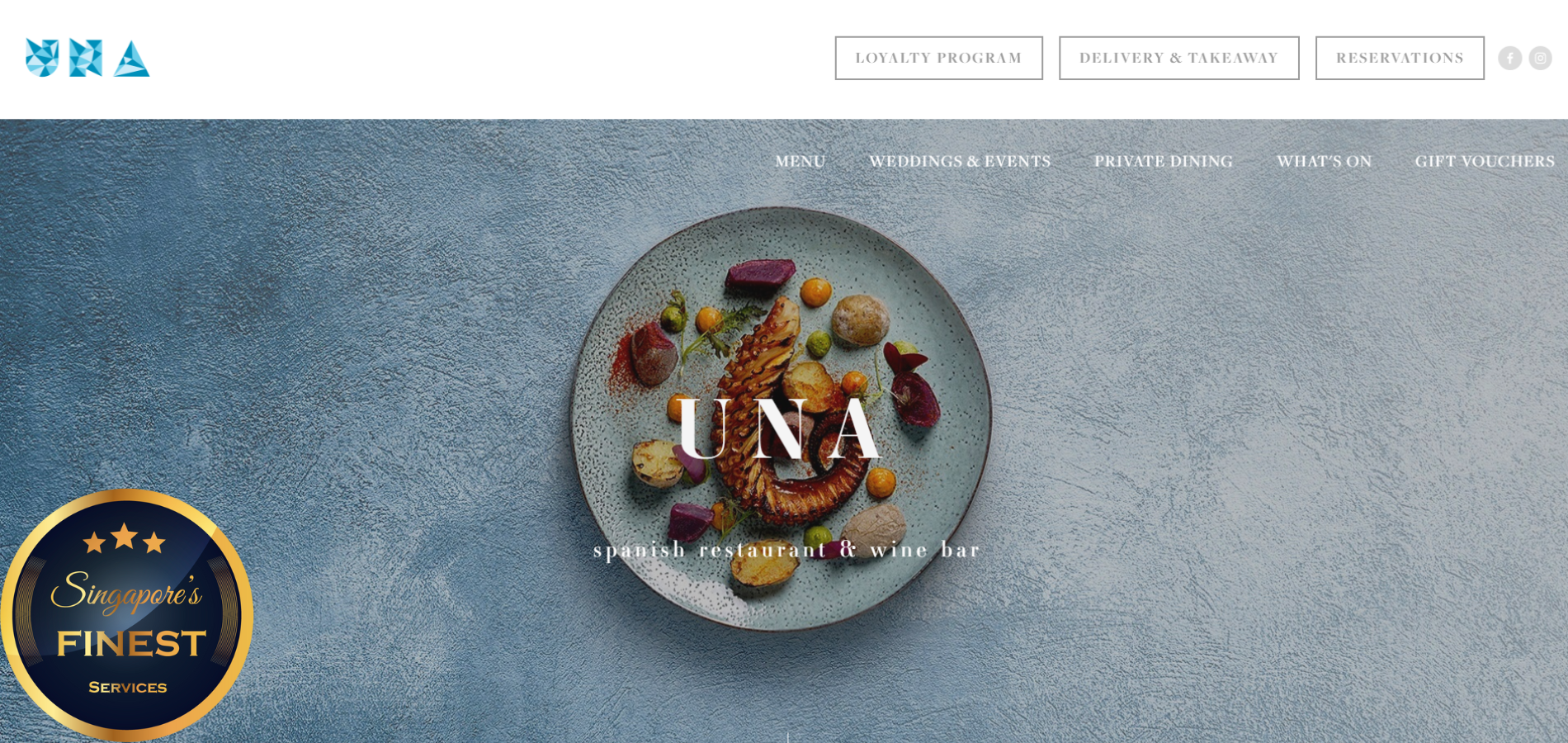The width and height of the screenshot is (1568, 743).
Task: Go to Reservations
Action: point(1400,58)
